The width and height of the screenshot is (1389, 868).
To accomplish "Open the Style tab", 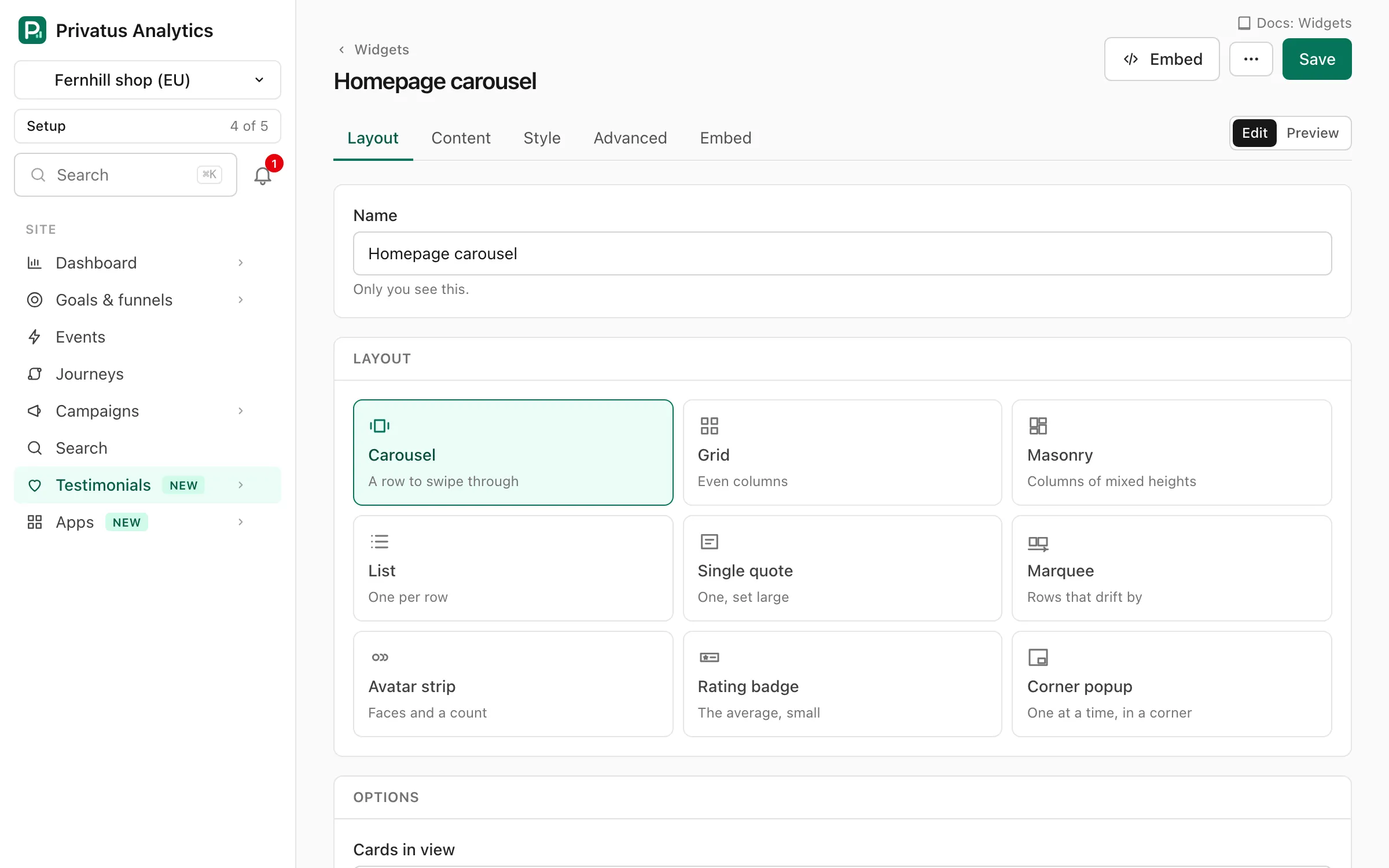I will tap(542, 138).
